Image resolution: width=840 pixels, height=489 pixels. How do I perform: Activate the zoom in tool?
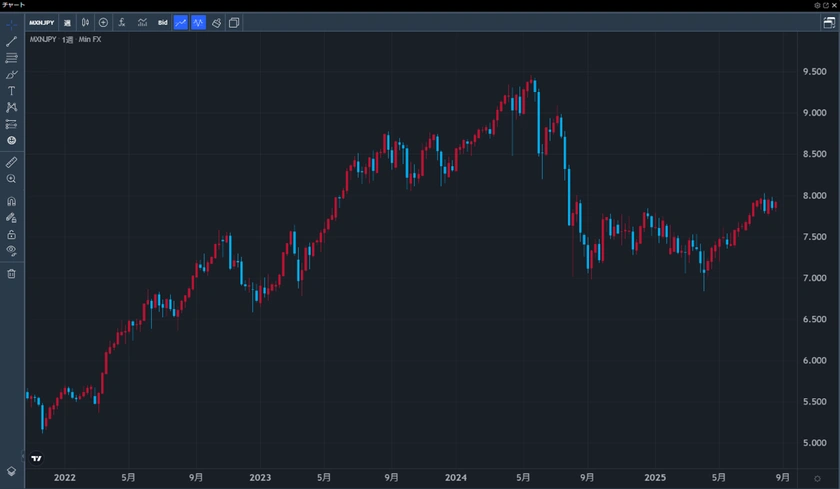point(11,178)
